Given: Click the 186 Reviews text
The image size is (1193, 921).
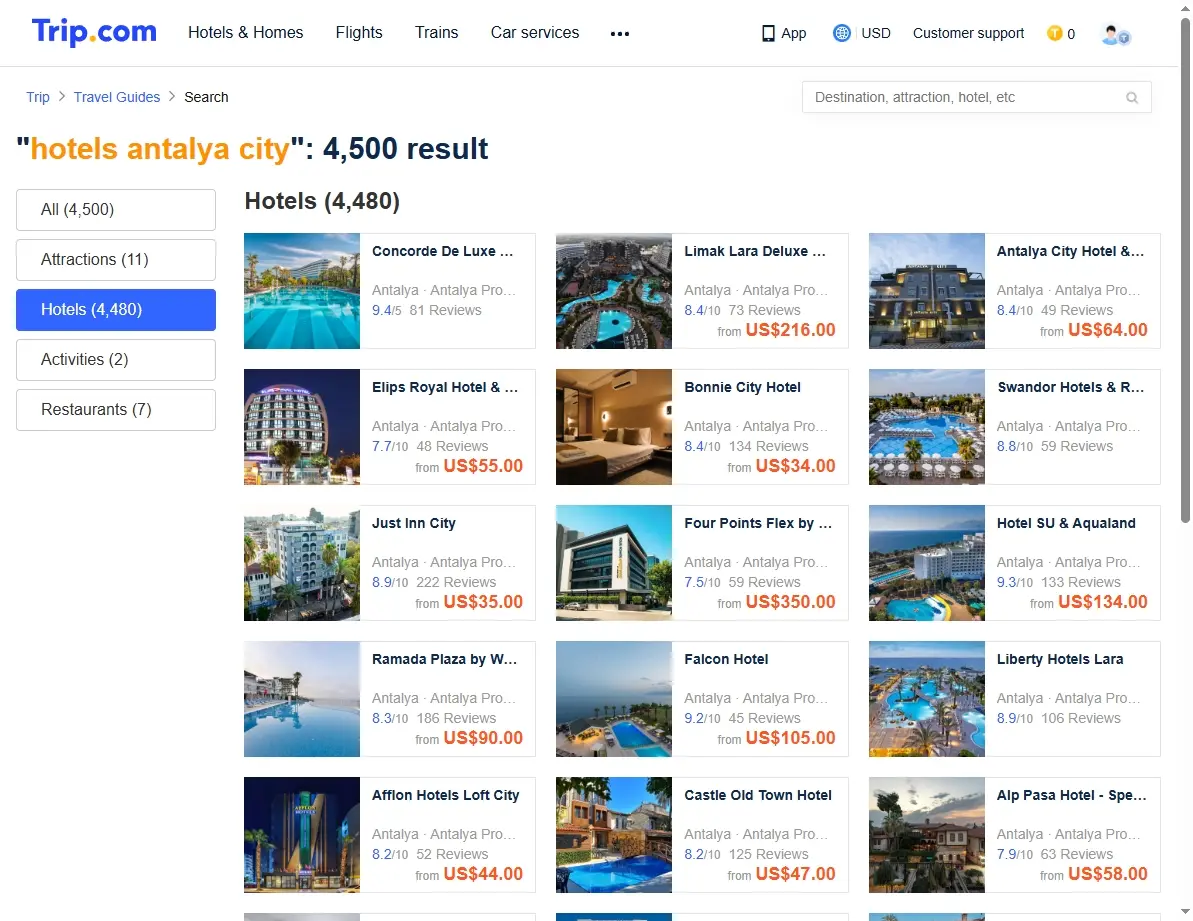Looking at the screenshot, I should (456, 719).
